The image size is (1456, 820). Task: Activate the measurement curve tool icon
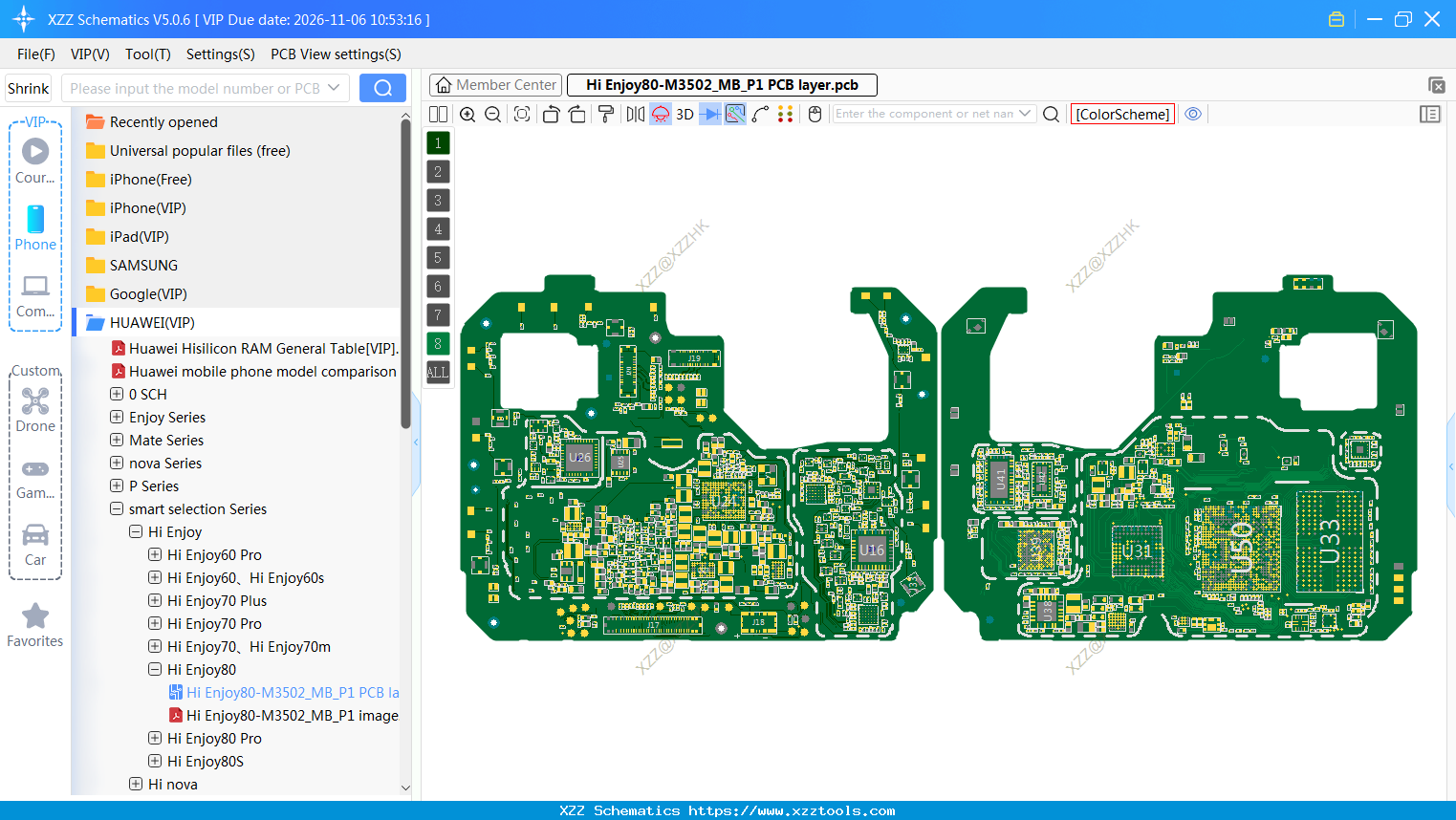[x=762, y=114]
